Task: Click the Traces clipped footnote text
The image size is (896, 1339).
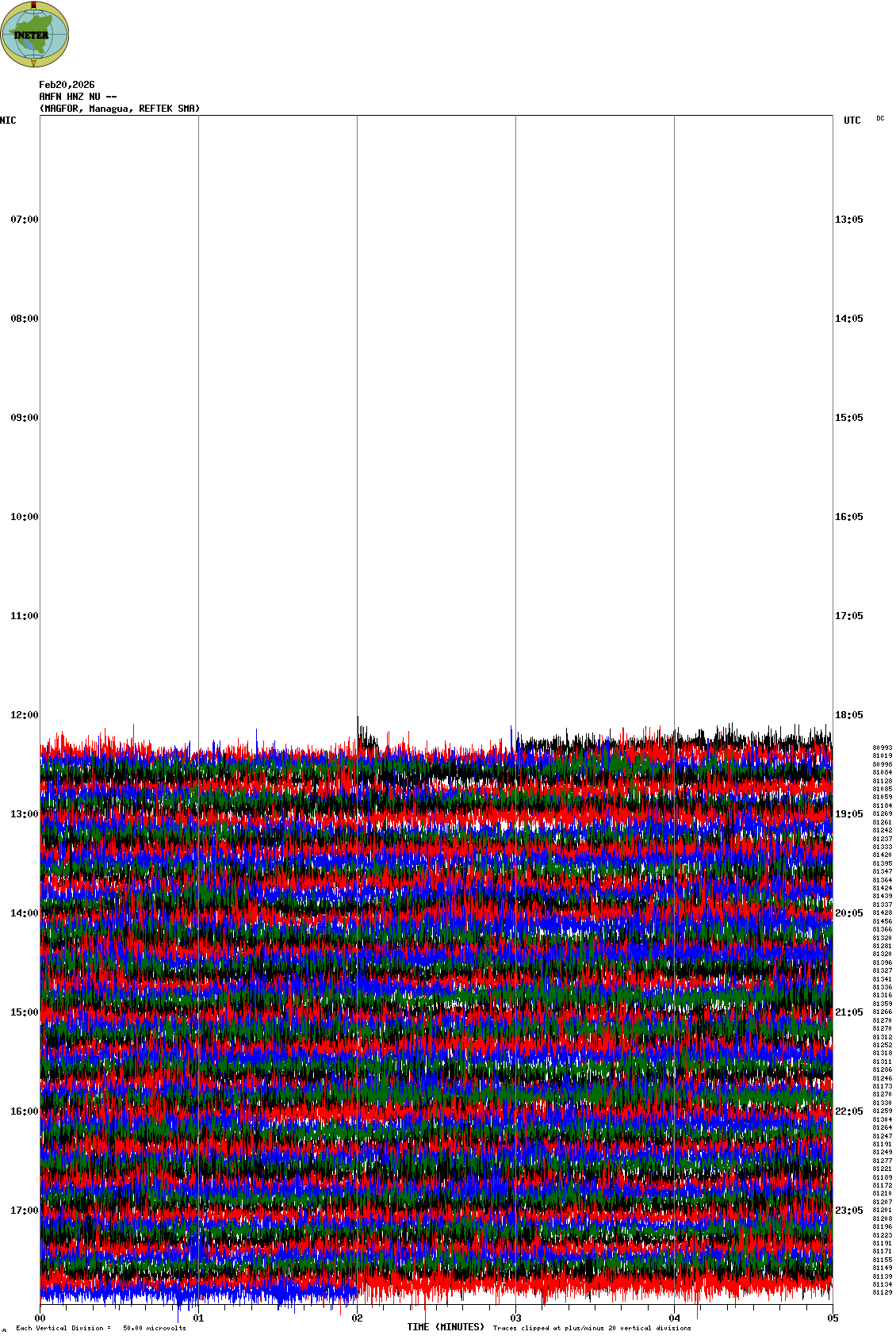Action: 592,1328
